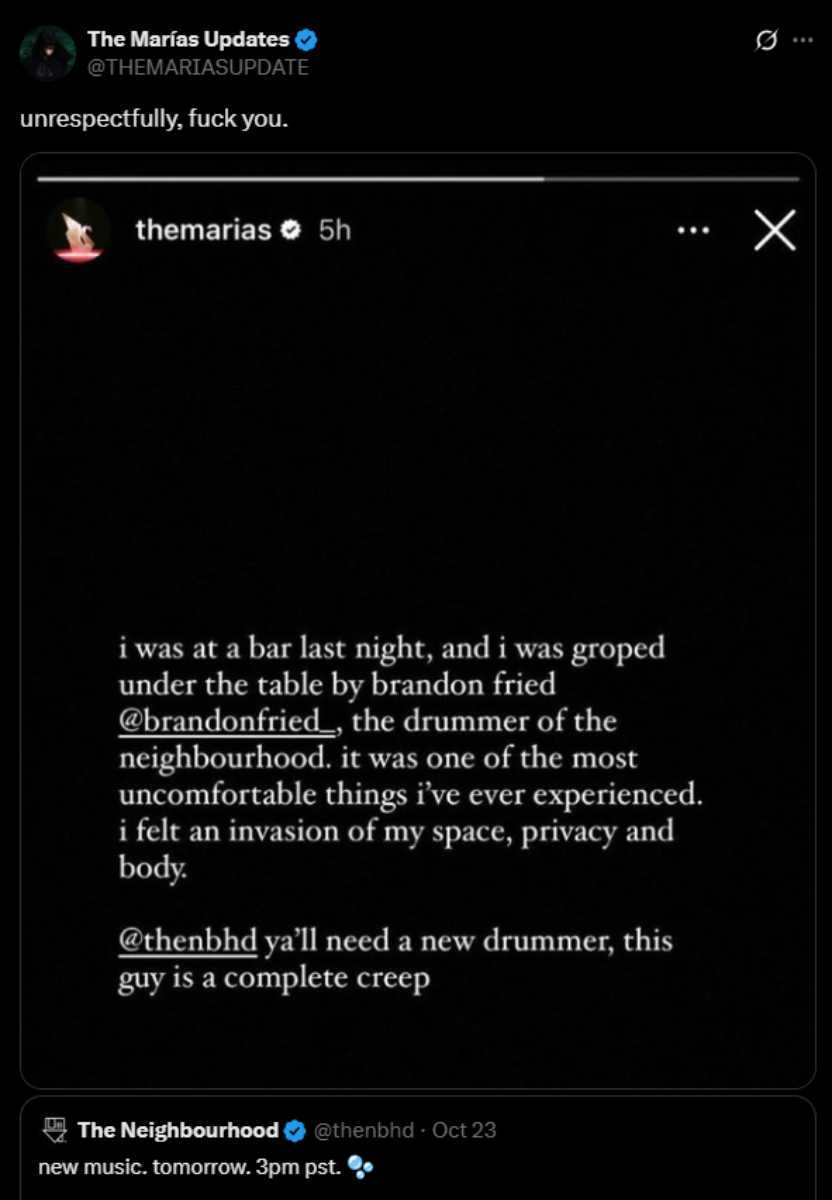Image resolution: width=832 pixels, height=1200 pixels.
Task: Open the tweet's more options ellipsis
Action: (x=802, y=41)
